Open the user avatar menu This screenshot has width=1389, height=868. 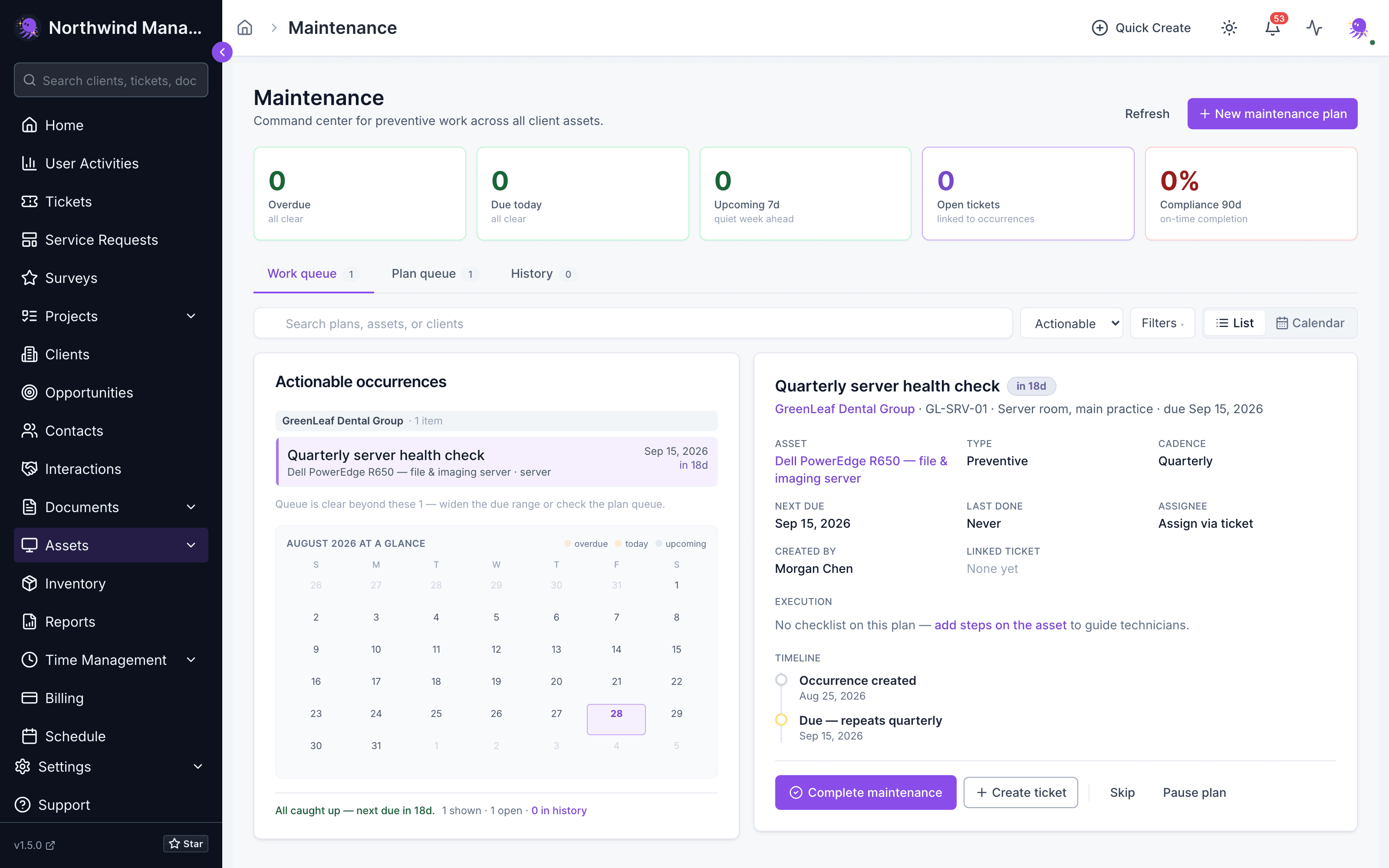tap(1358, 27)
